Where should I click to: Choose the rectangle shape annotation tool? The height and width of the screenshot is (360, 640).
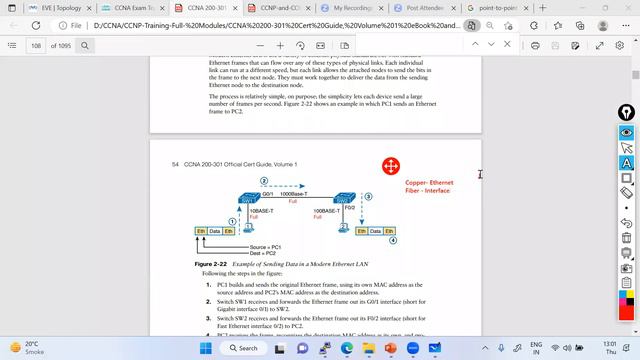(x=626, y=178)
